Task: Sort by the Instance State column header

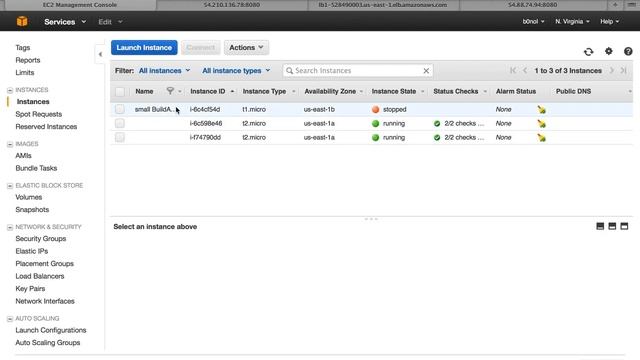Action: [x=394, y=91]
